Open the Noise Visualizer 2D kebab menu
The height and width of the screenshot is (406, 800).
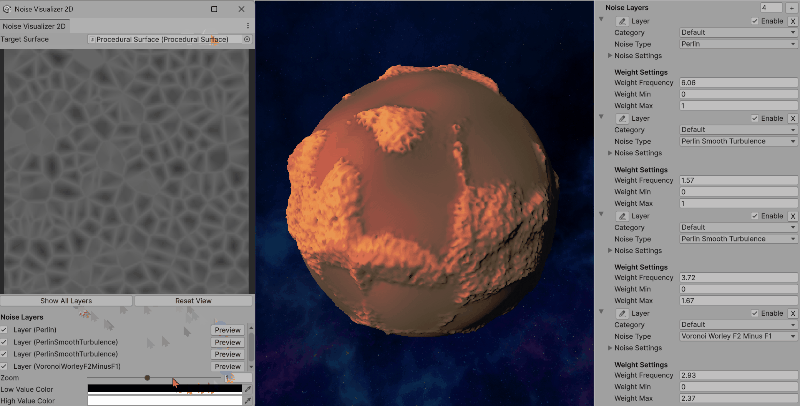[247, 25]
